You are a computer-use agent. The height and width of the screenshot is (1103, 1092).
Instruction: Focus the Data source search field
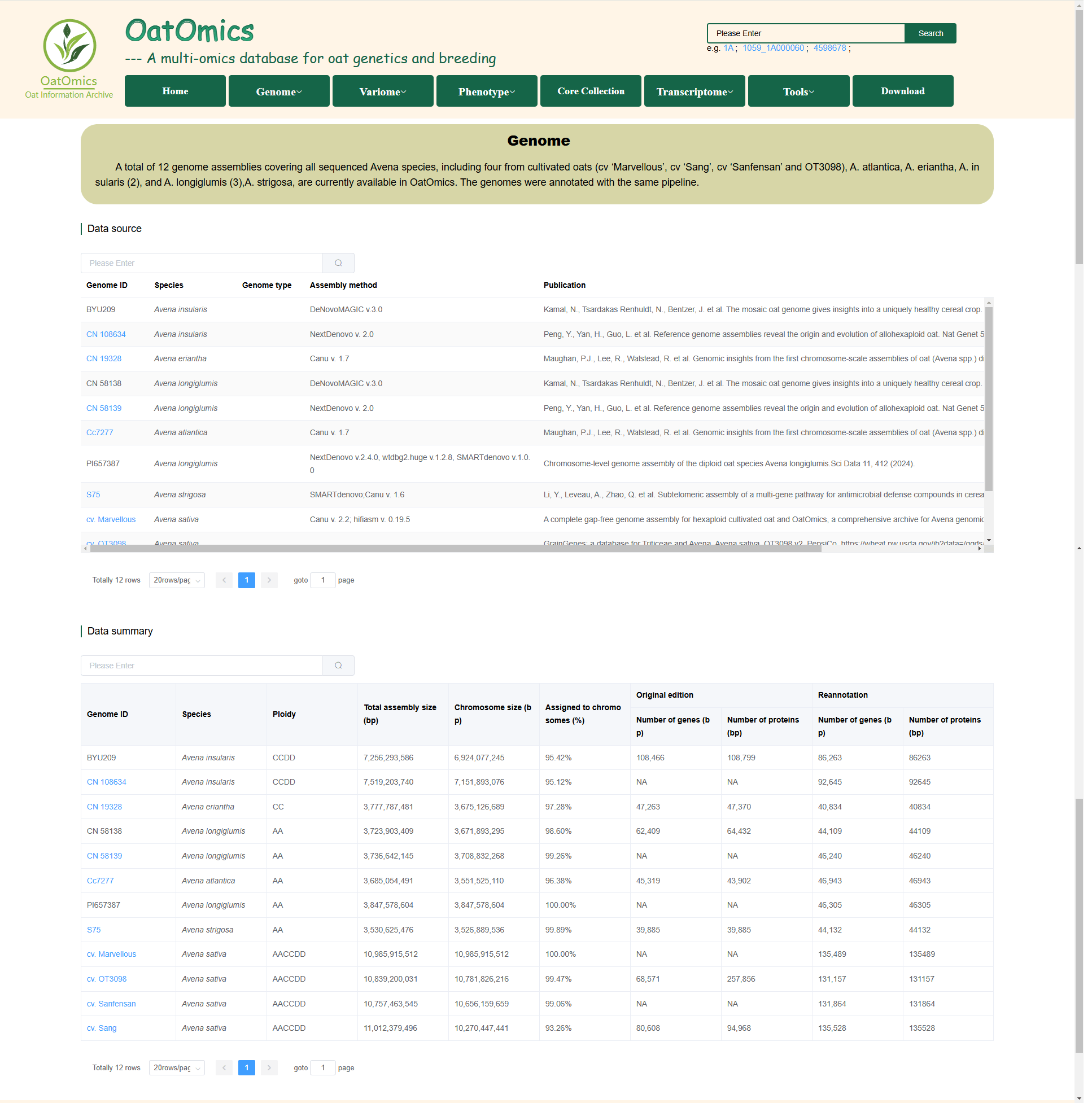click(x=202, y=263)
